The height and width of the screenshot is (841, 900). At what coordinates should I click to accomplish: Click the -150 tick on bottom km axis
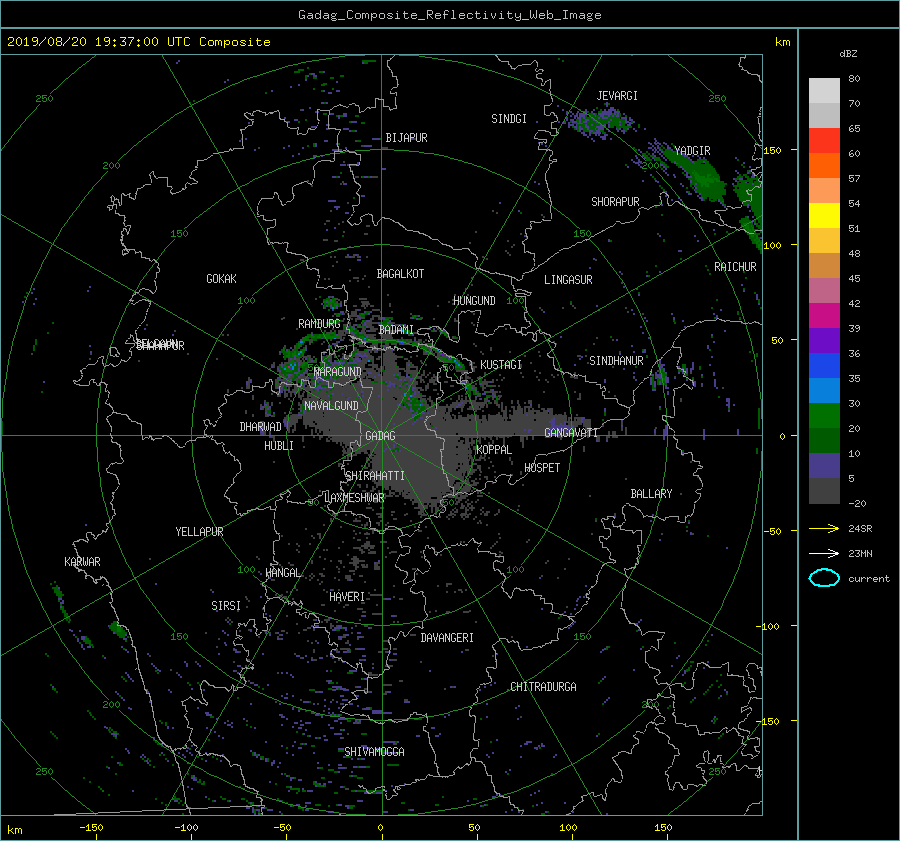click(x=91, y=828)
